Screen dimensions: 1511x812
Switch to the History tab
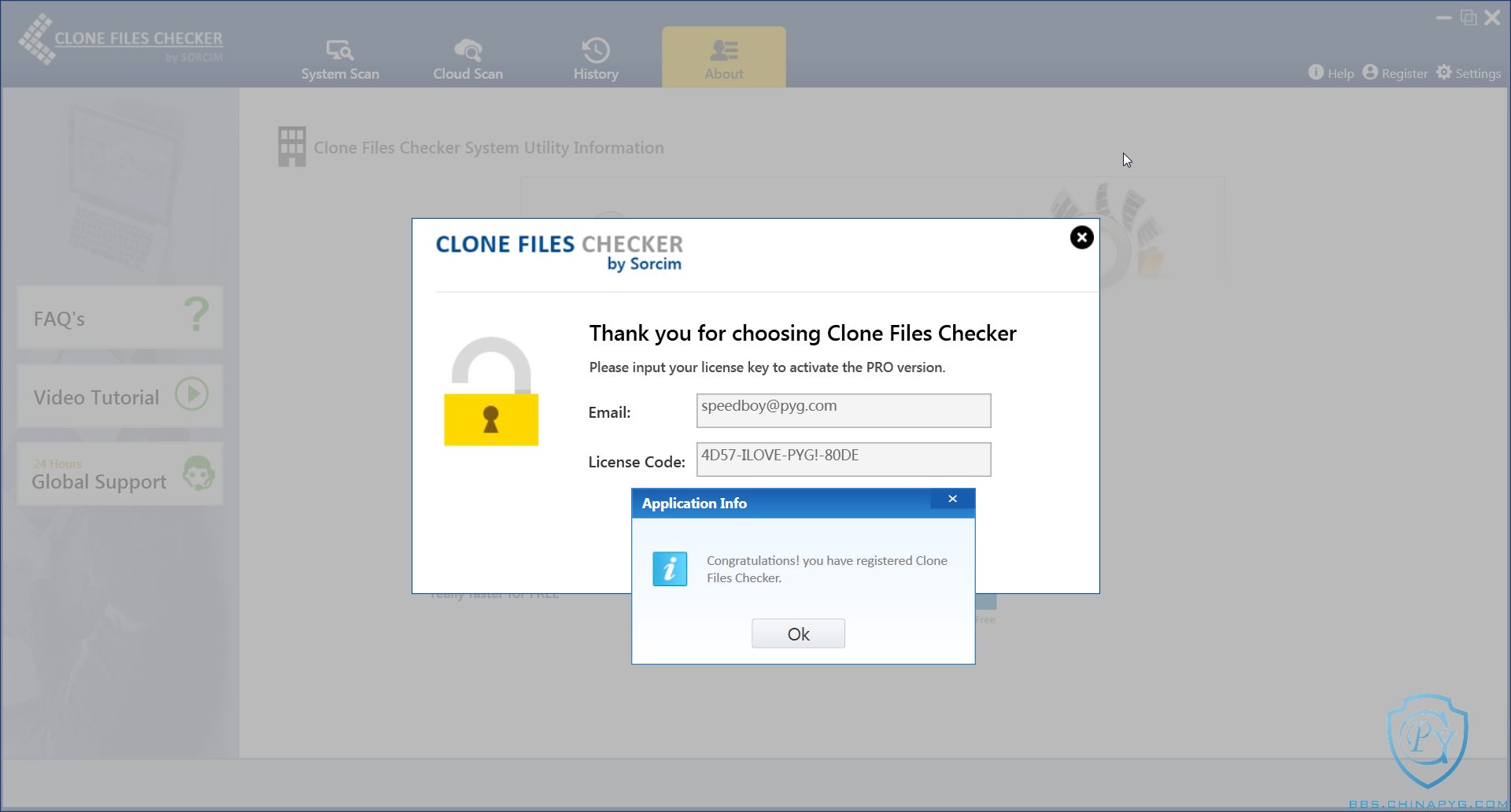pyautogui.click(x=596, y=59)
